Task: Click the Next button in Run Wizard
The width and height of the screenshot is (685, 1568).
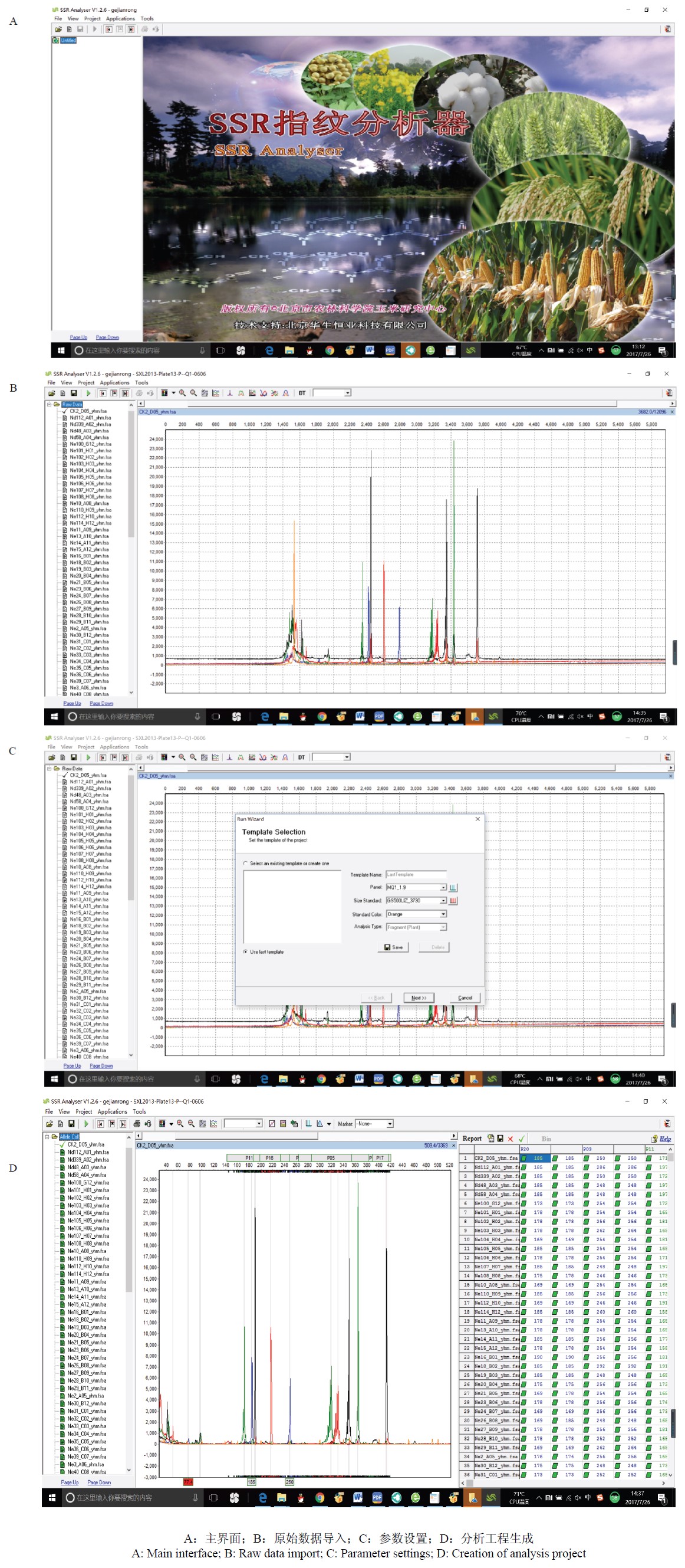Action: click(419, 998)
